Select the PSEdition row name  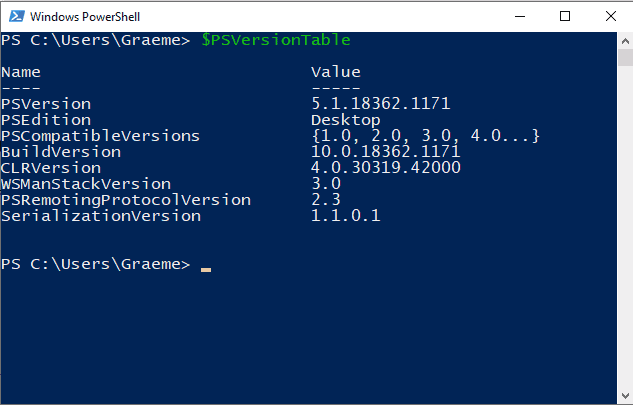[x=46, y=120]
